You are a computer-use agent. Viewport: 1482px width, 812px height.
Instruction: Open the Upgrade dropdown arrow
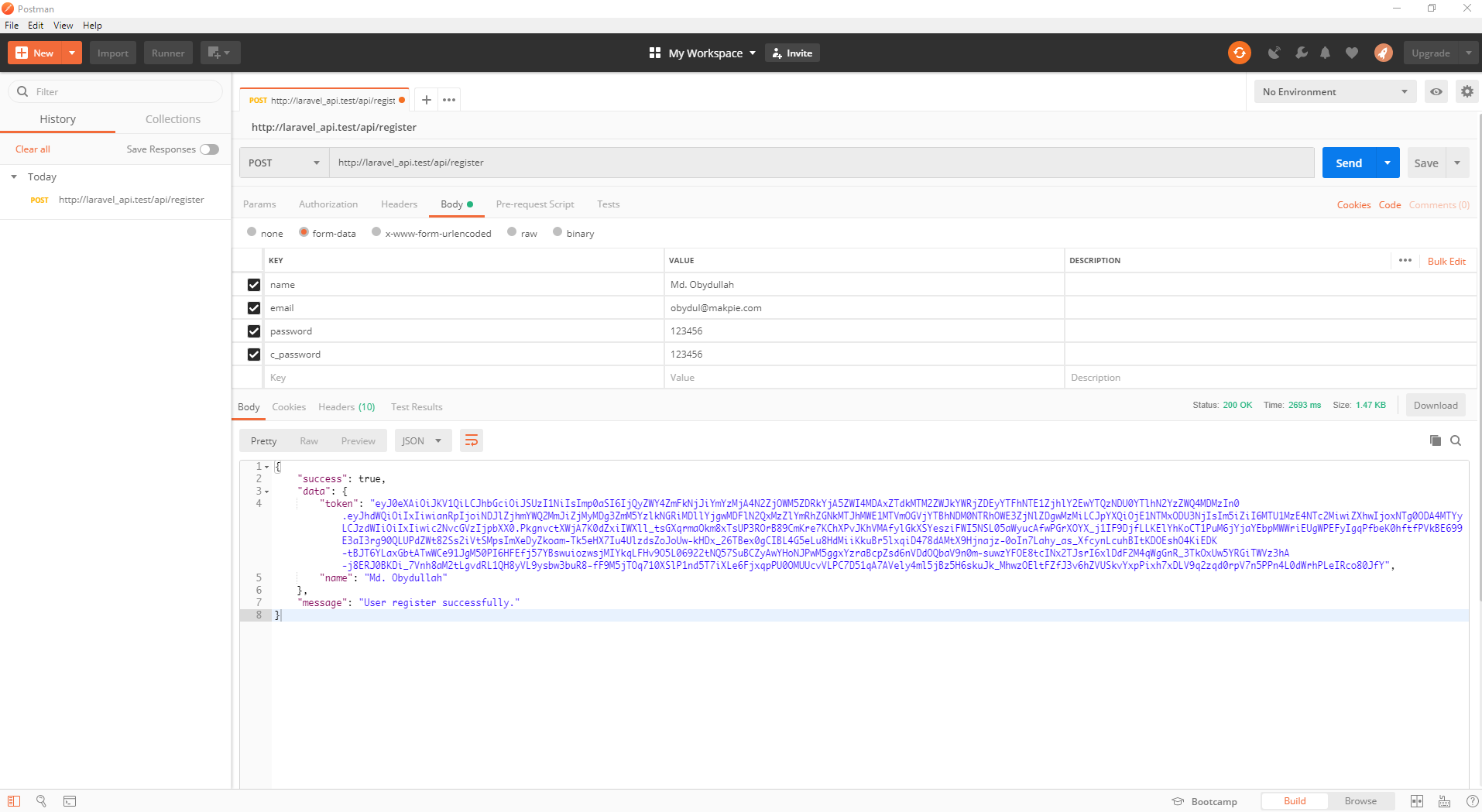(1468, 53)
